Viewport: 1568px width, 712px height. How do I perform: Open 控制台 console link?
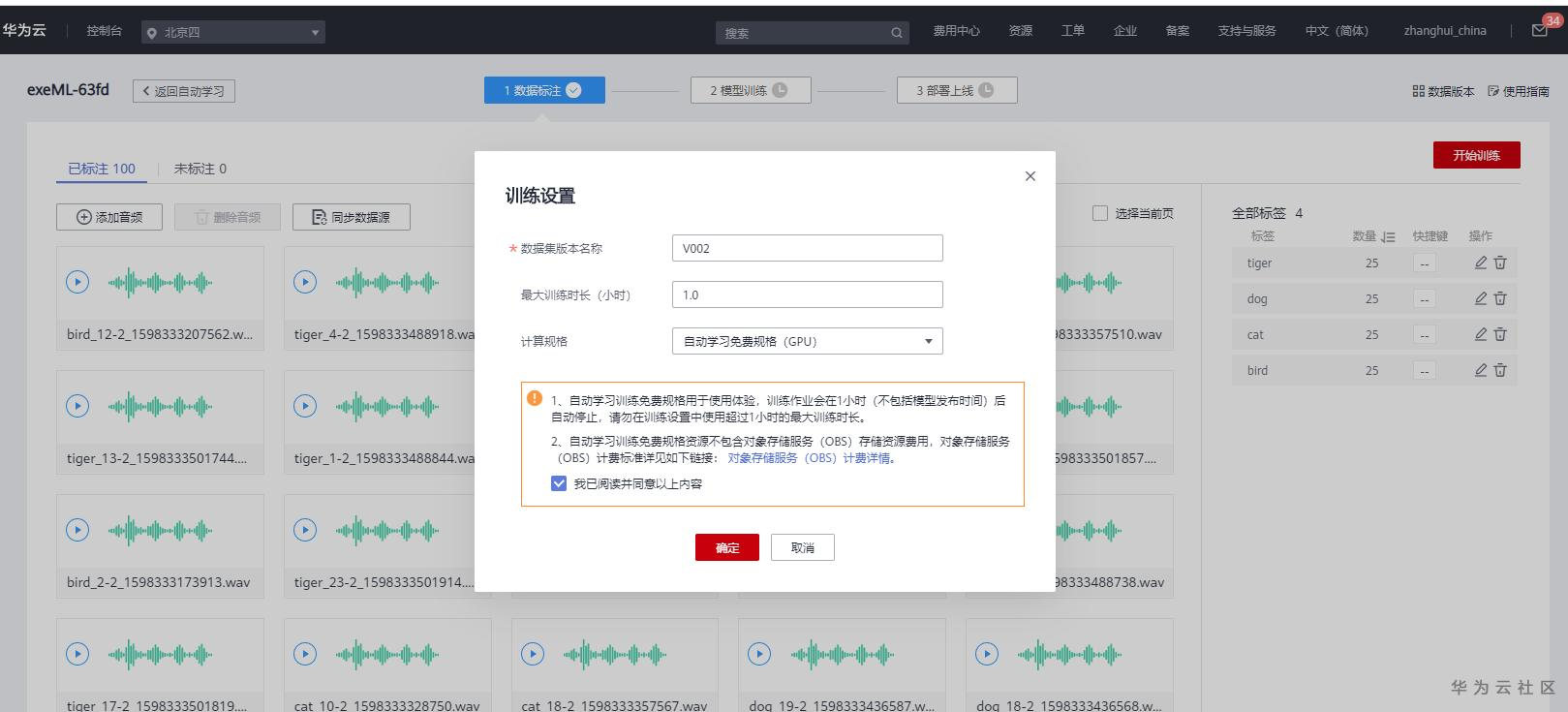click(105, 31)
